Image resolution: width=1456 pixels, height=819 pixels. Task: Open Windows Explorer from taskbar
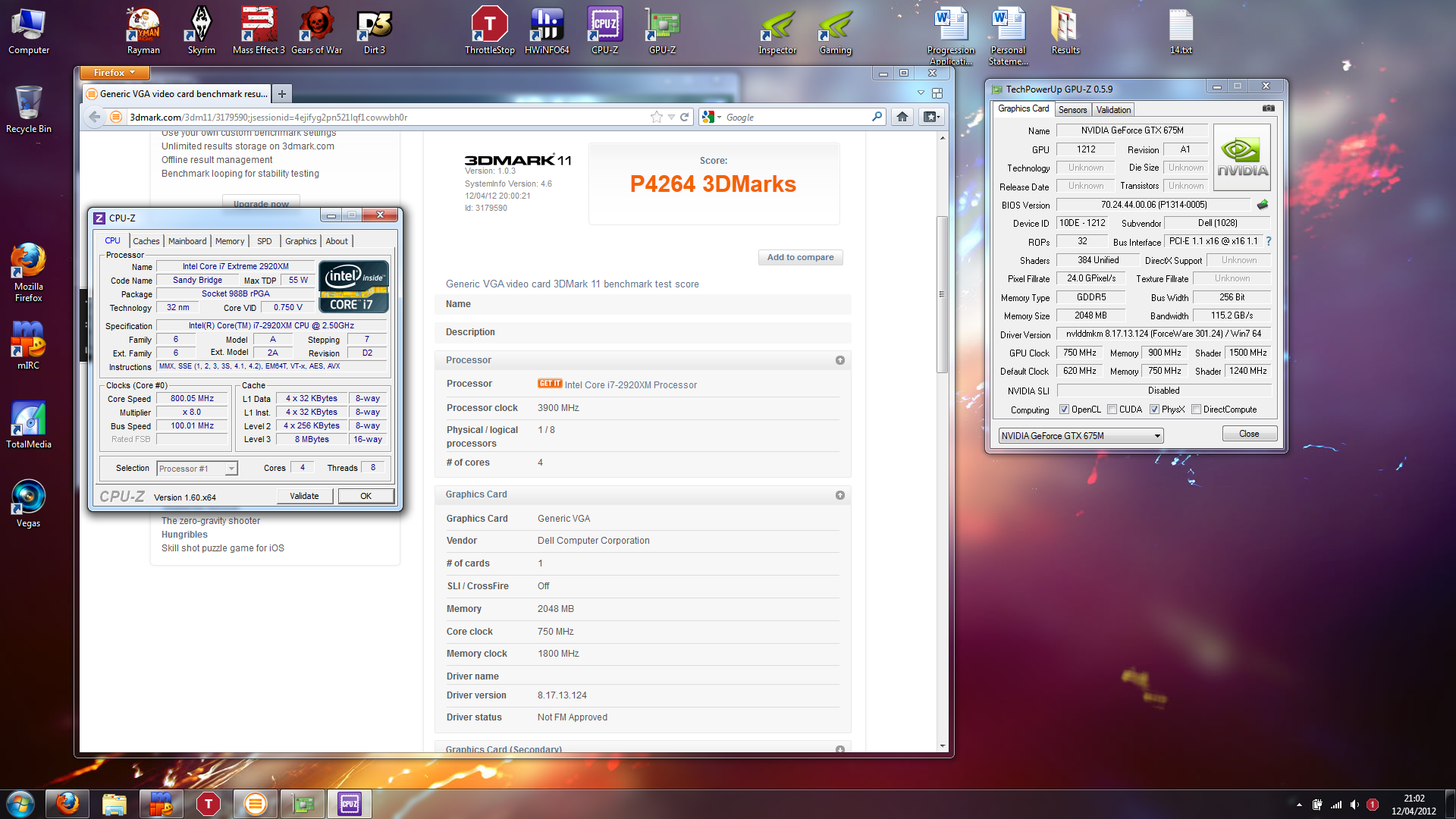[114, 804]
